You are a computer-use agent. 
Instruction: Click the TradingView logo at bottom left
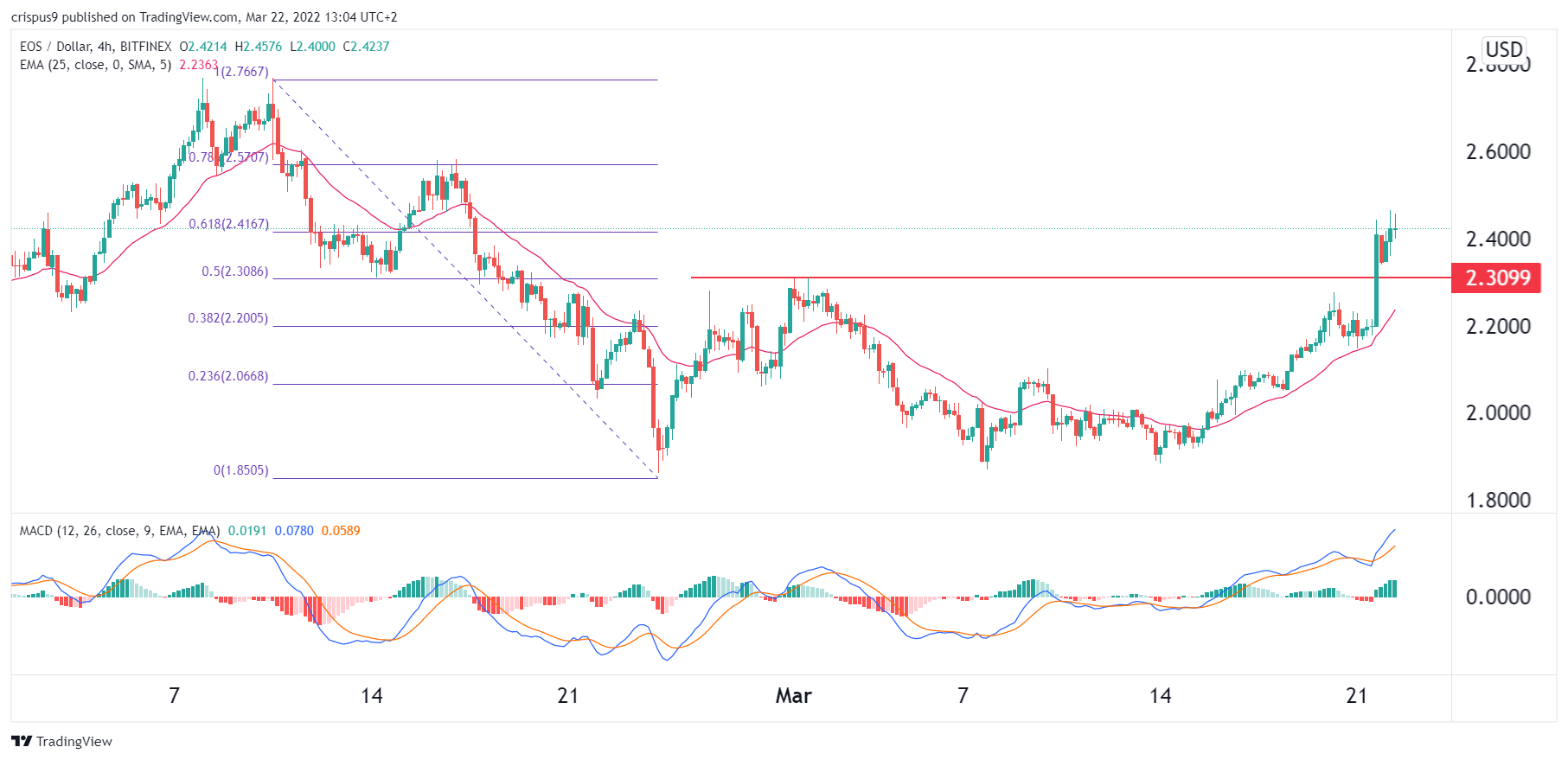(x=61, y=741)
